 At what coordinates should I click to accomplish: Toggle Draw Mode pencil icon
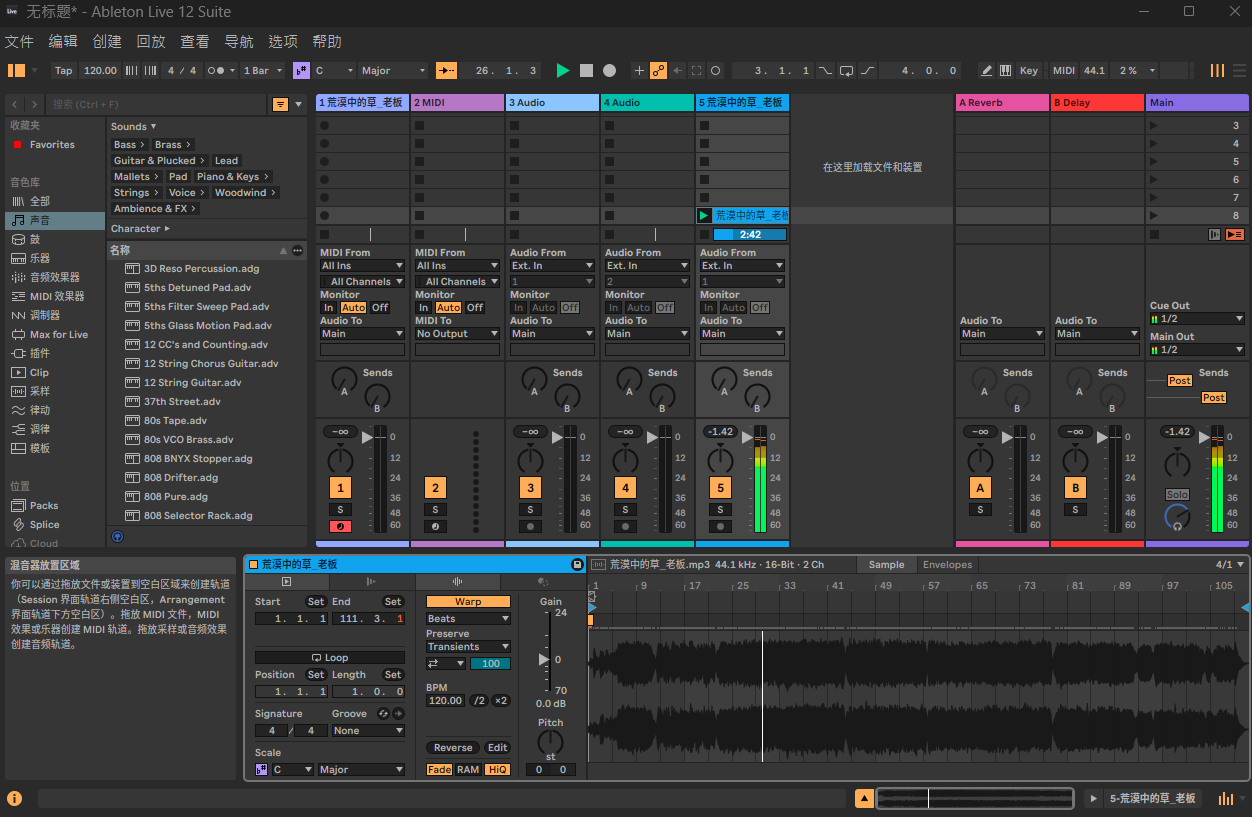coord(987,71)
